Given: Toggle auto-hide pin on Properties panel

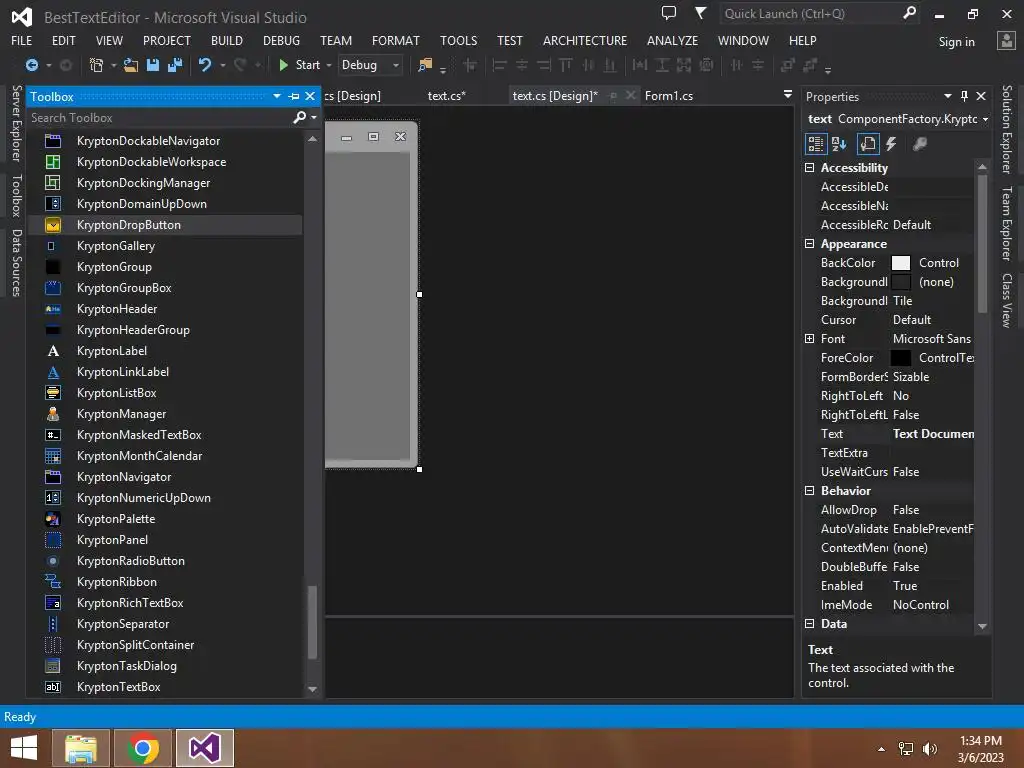Looking at the screenshot, I should pos(964,96).
